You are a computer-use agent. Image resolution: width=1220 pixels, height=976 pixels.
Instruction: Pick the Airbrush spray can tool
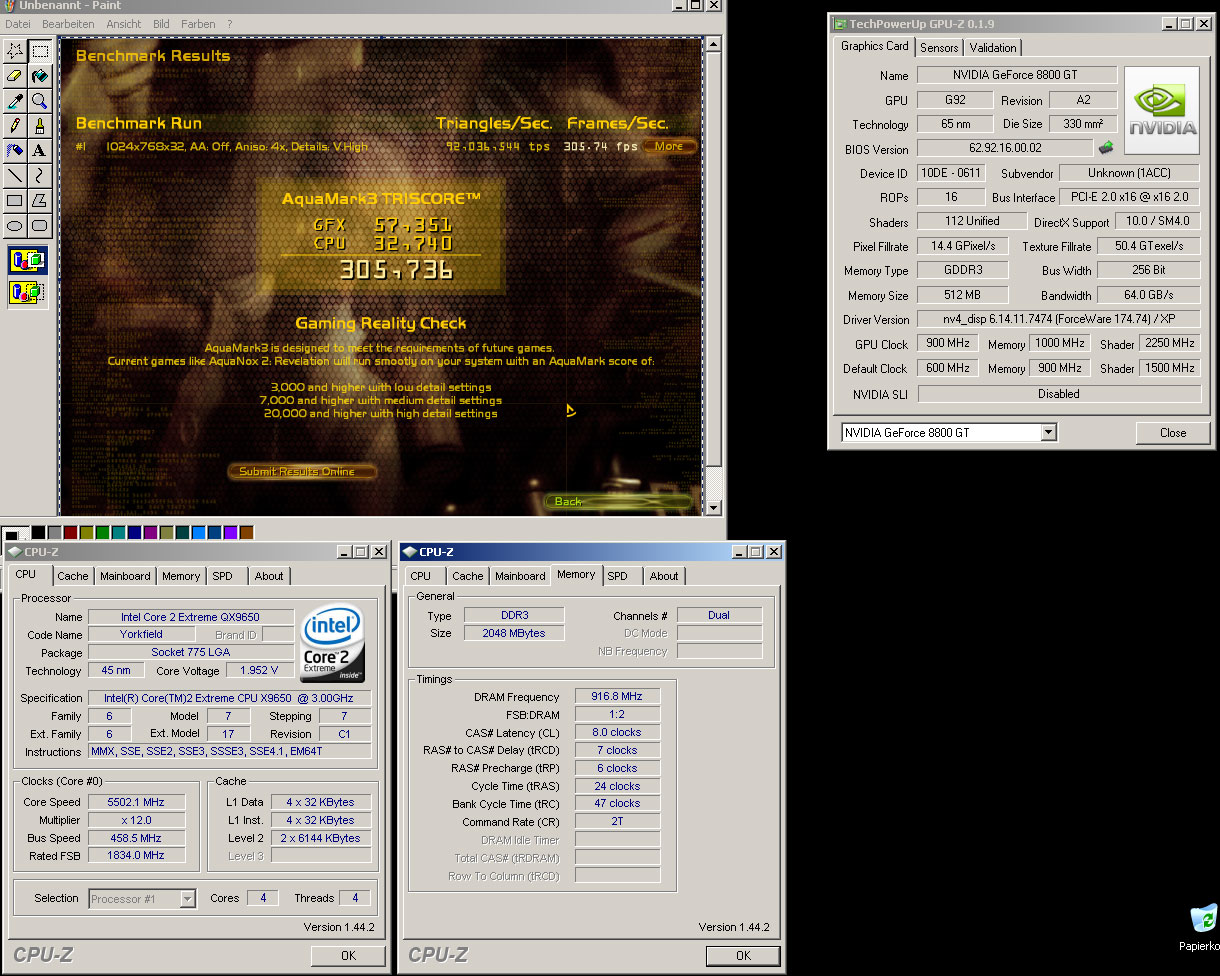14,150
